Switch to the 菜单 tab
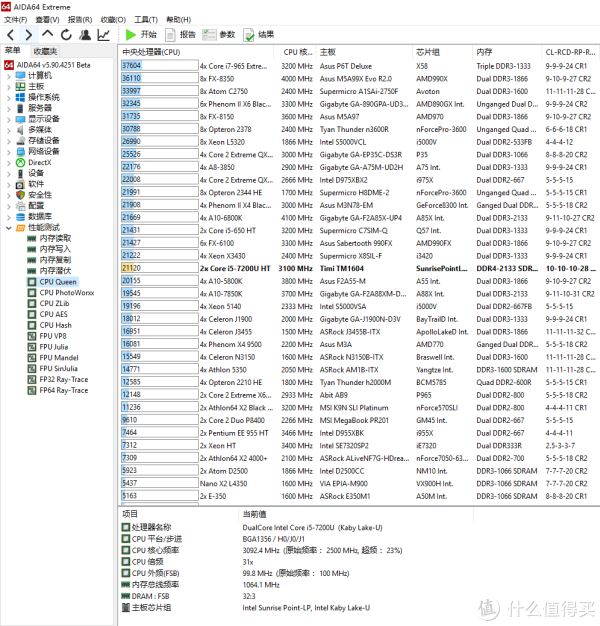The width and height of the screenshot is (600, 626). [x=12, y=50]
